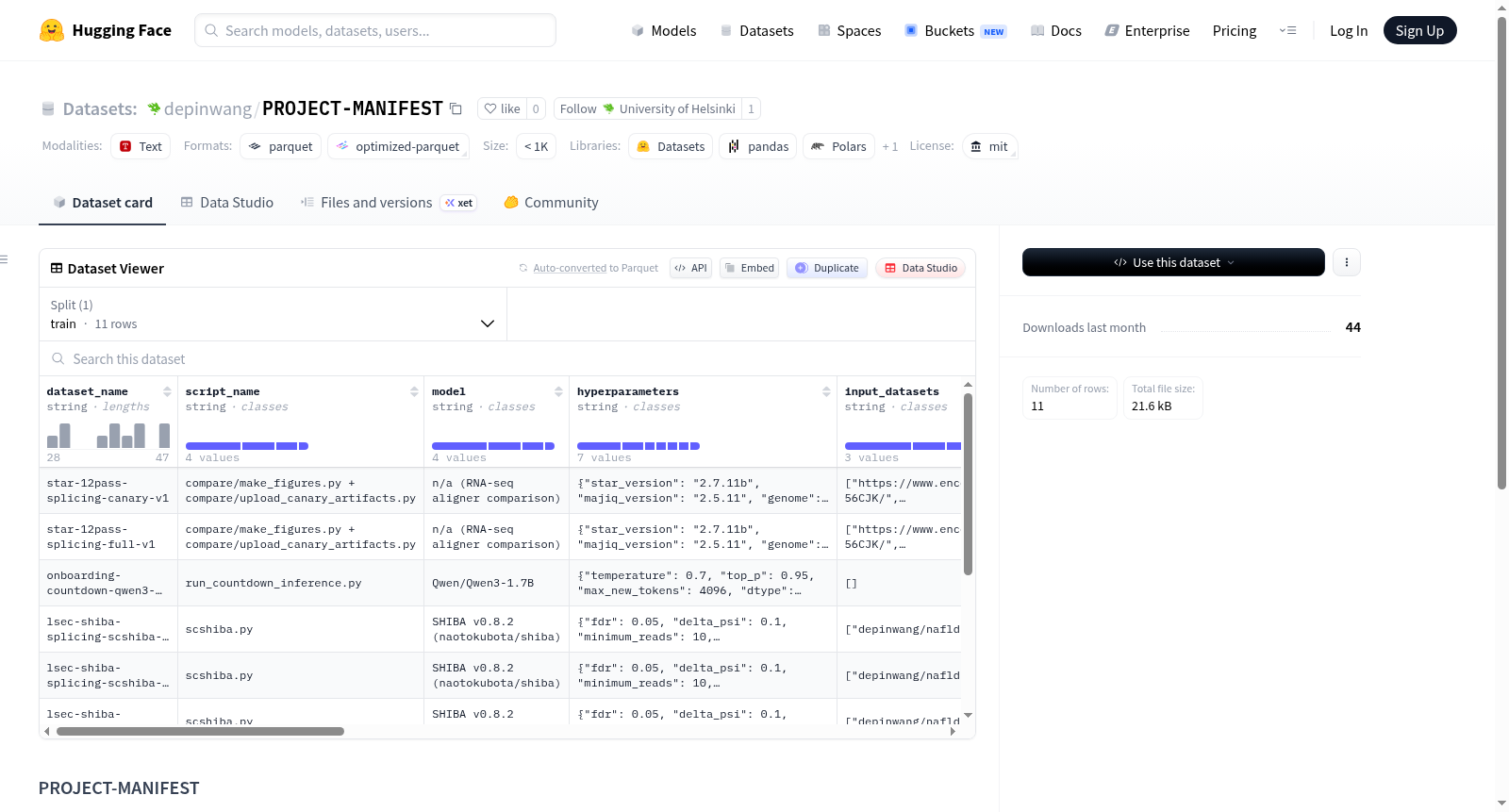Go to Spaces in the top navigation
The image size is (1509, 812).
click(x=850, y=30)
